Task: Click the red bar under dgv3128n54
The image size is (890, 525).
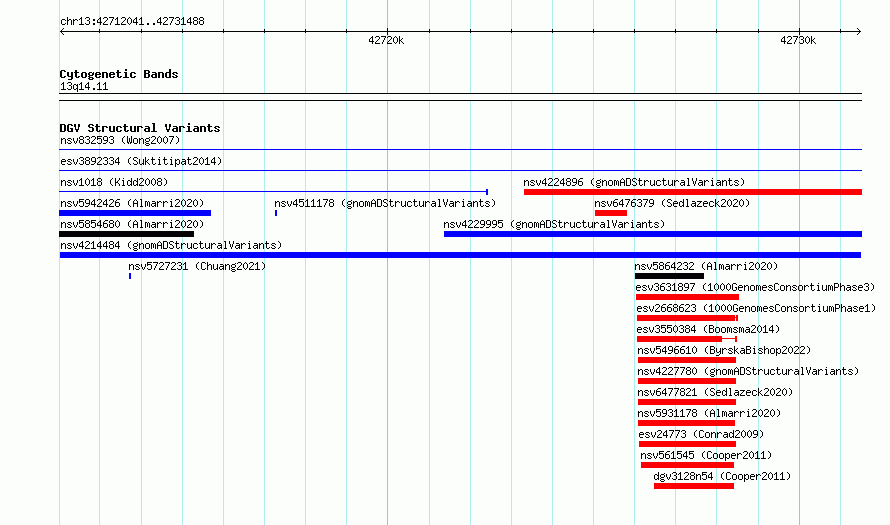Action: point(694,486)
